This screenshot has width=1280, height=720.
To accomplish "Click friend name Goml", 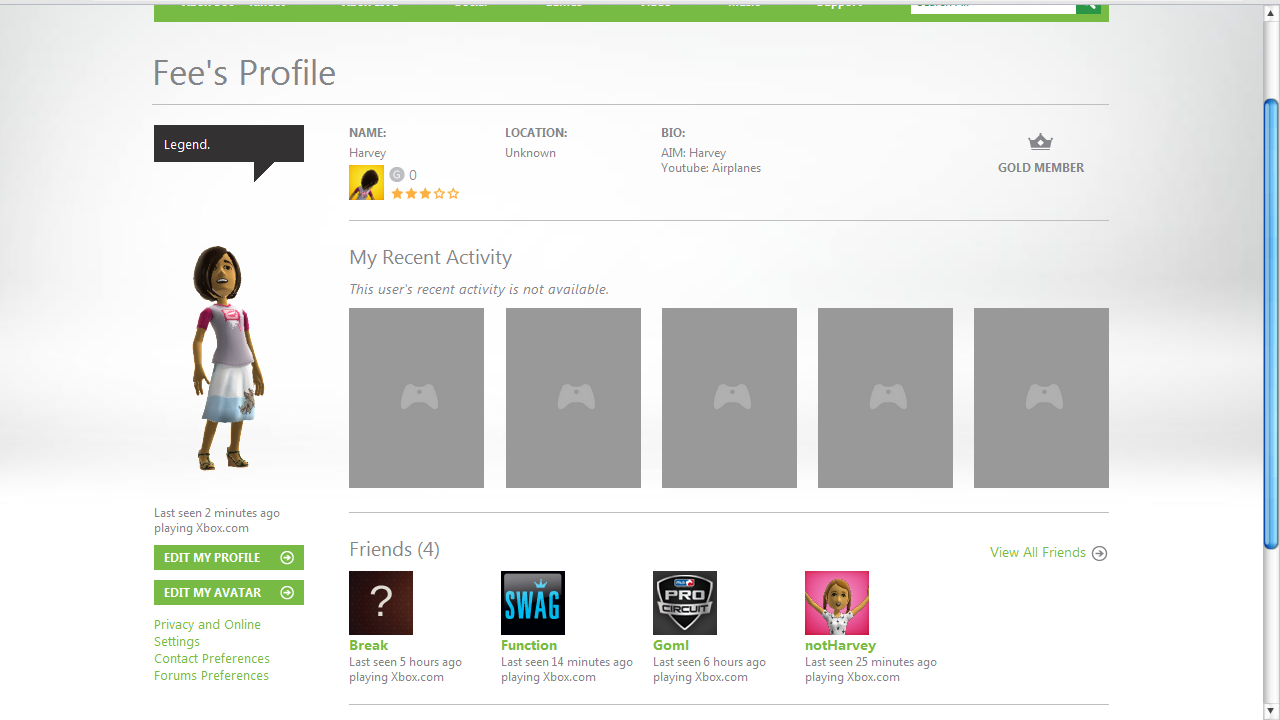I will [671, 646].
